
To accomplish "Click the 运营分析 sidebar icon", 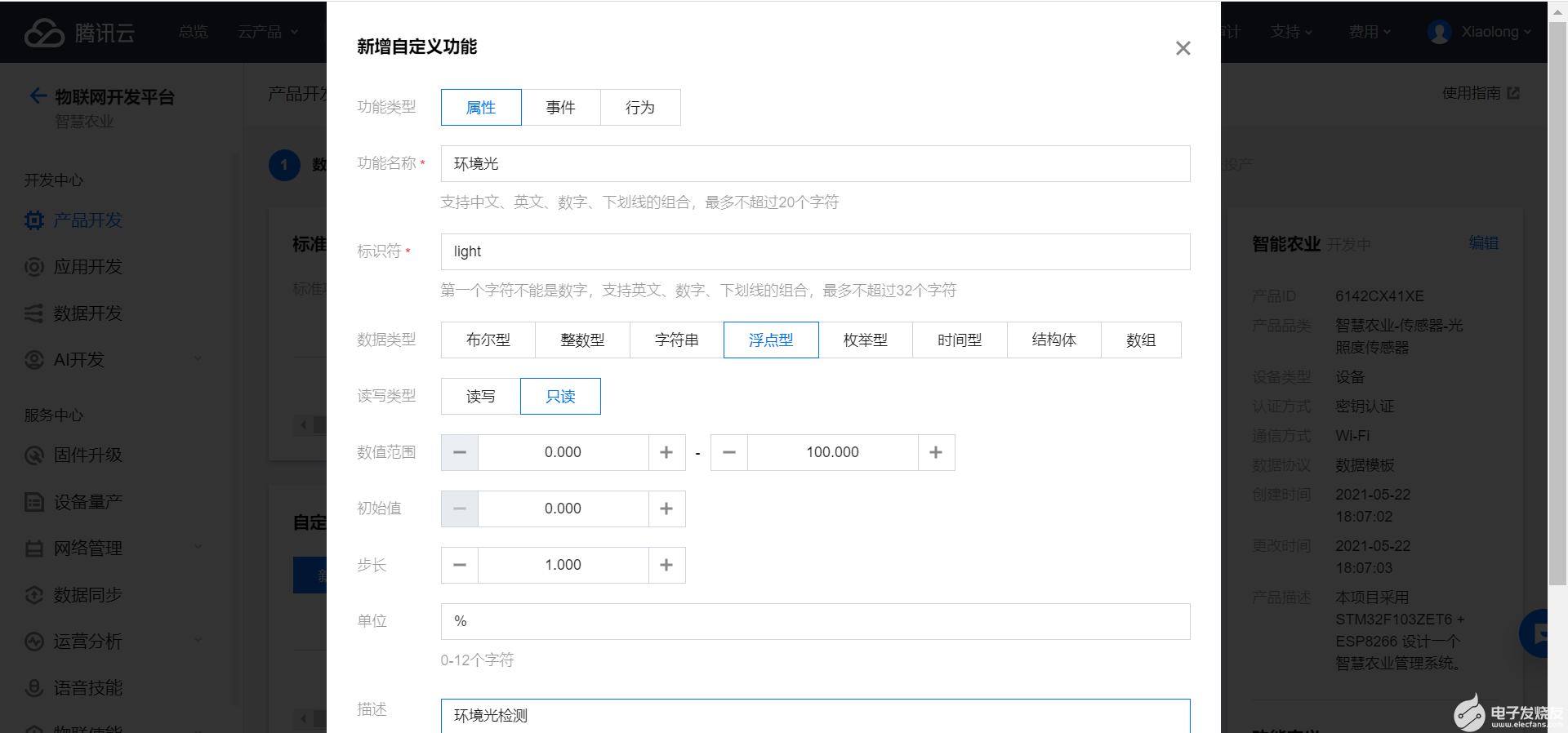I will [x=34, y=642].
